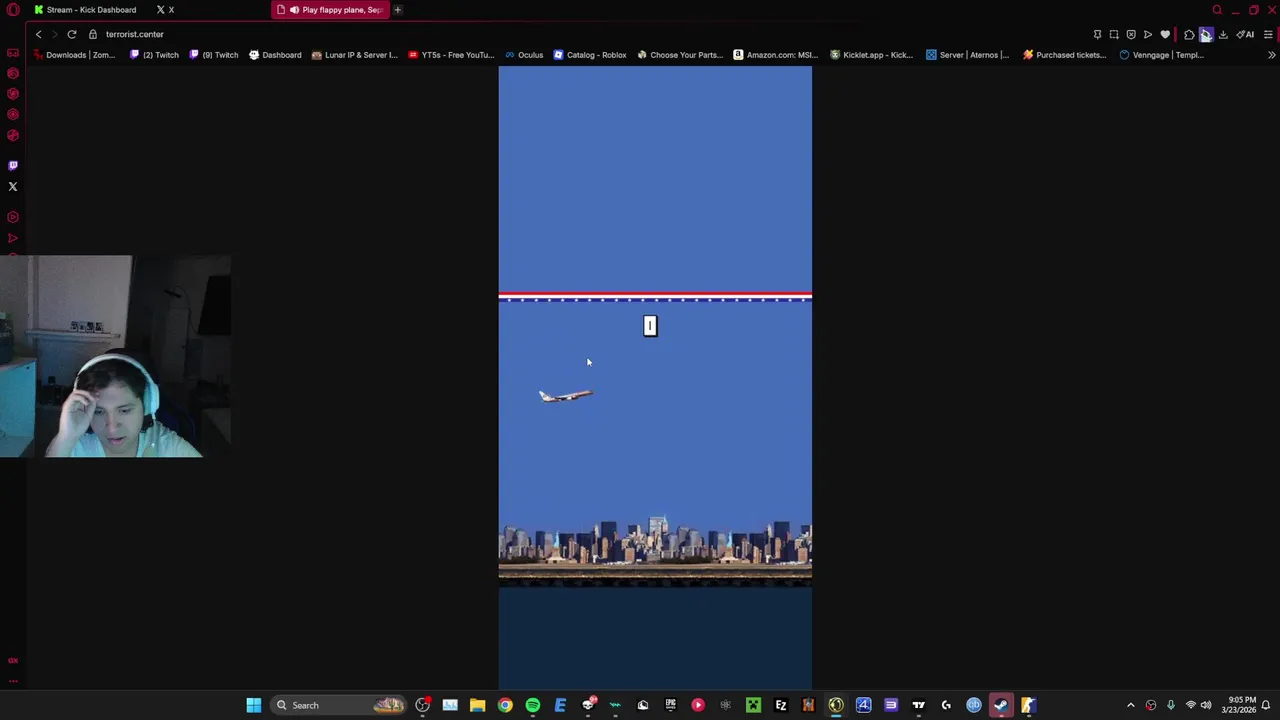This screenshot has height=720, width=1280.
Task: Open a new tab with the plus button
Action: pyautogui.click(x=398, y=10)
